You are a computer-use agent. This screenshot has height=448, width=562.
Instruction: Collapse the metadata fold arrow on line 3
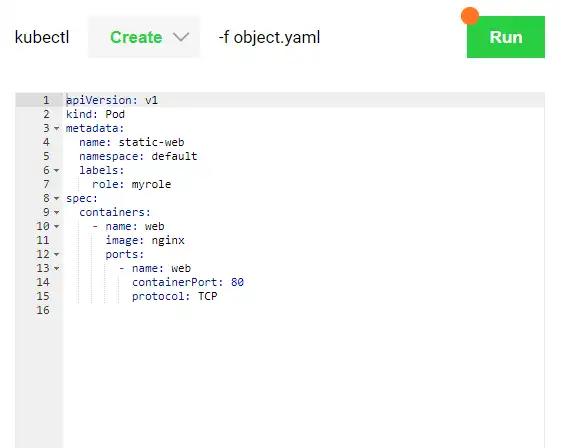pos(57,128)
